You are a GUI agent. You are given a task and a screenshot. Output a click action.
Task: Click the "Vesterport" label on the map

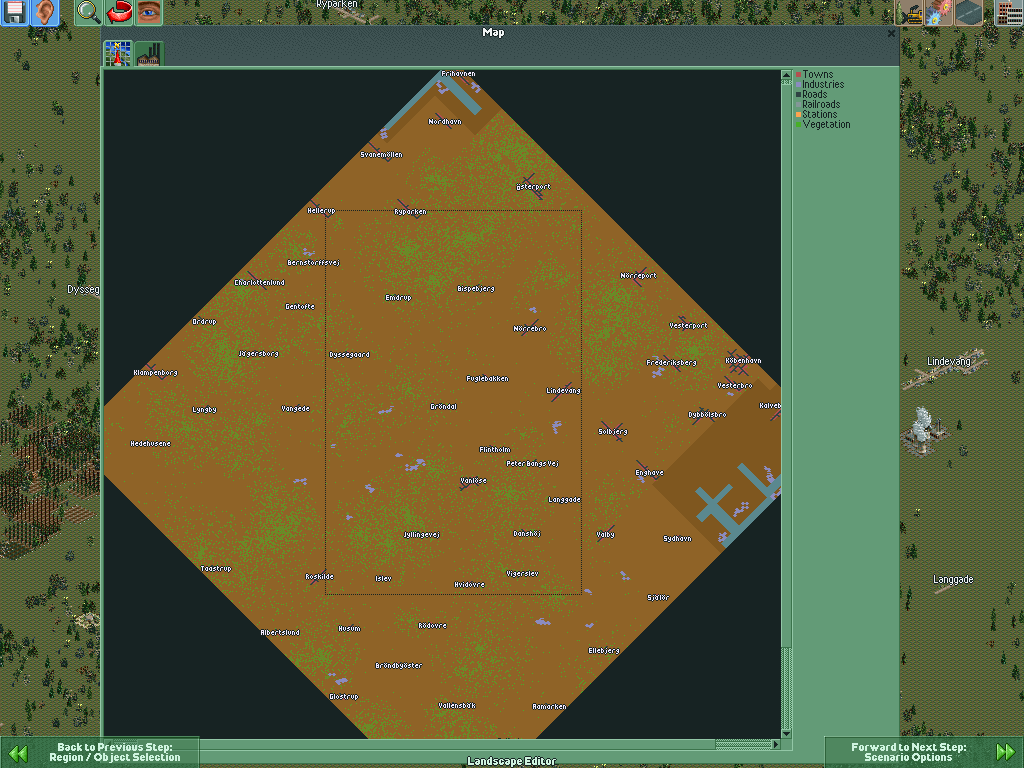[x=688, y=325]
